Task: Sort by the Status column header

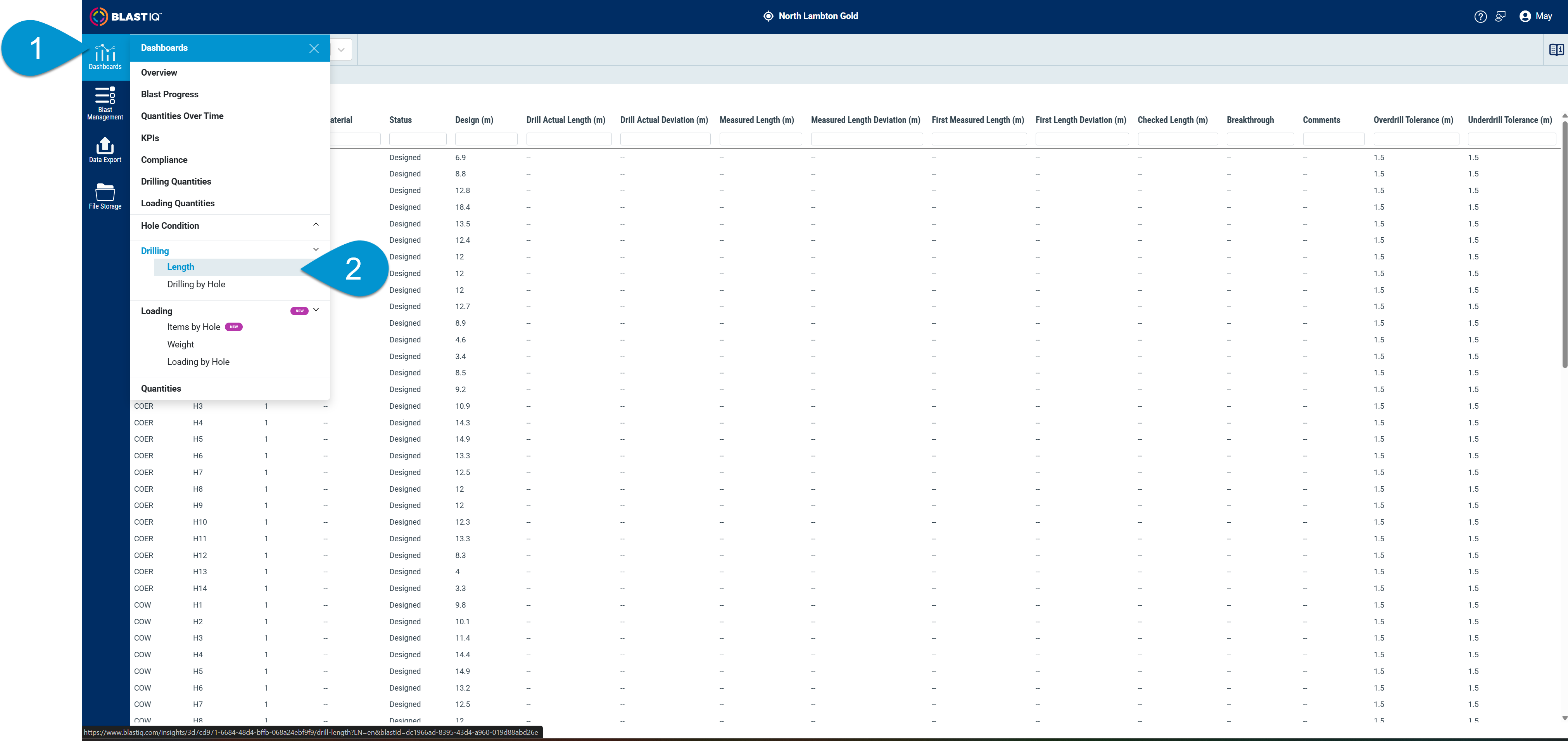Action: pyautogui.click(x=401, y=120)
